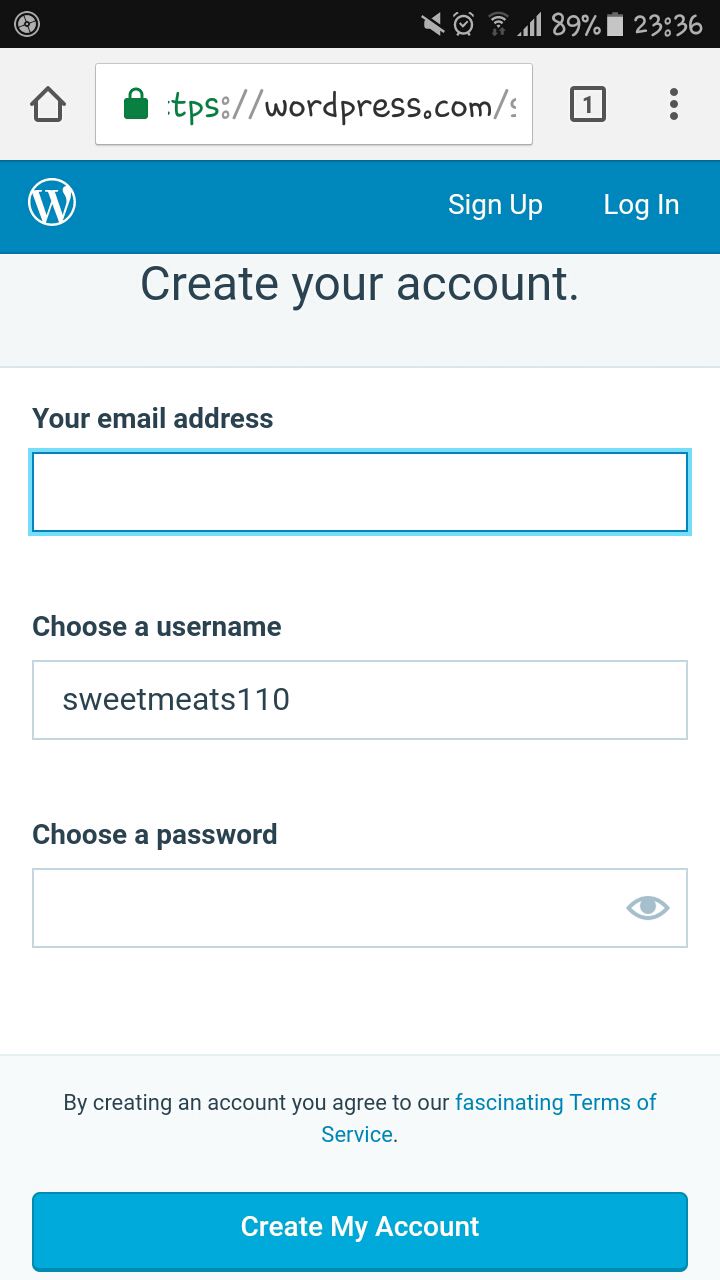Viewport: 720px width, 1280px height.
Task: Go to Sign Up in header
Action: click(495, 205)
